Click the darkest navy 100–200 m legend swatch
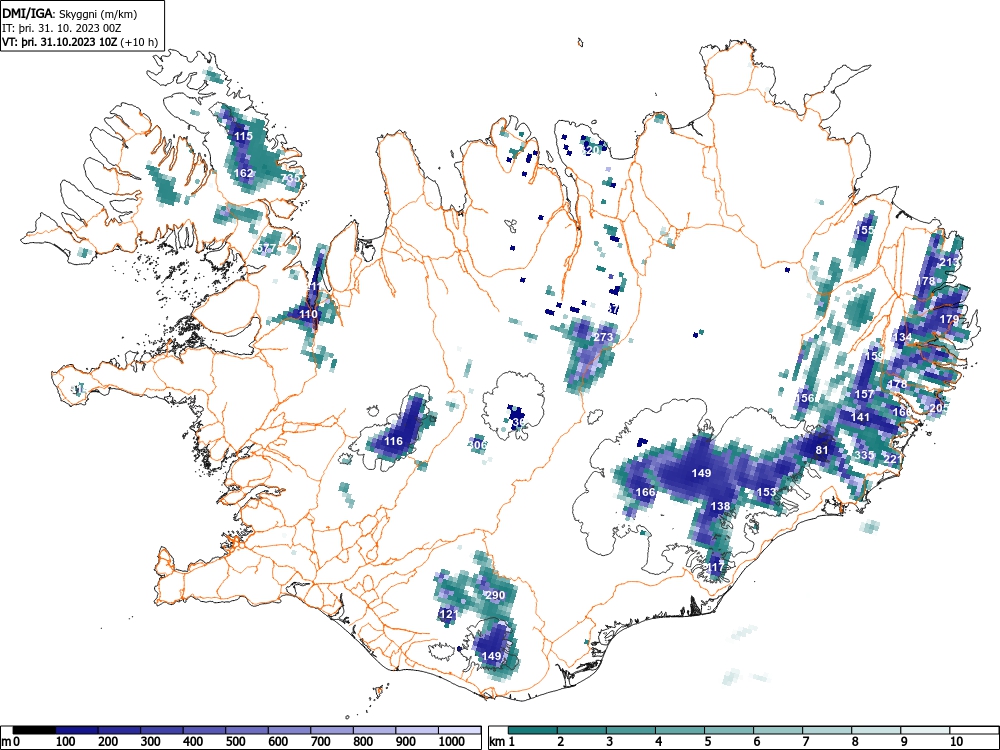The width and height of the screenshot is (1000, 750). pyautogui.click(x=77, y=730)
